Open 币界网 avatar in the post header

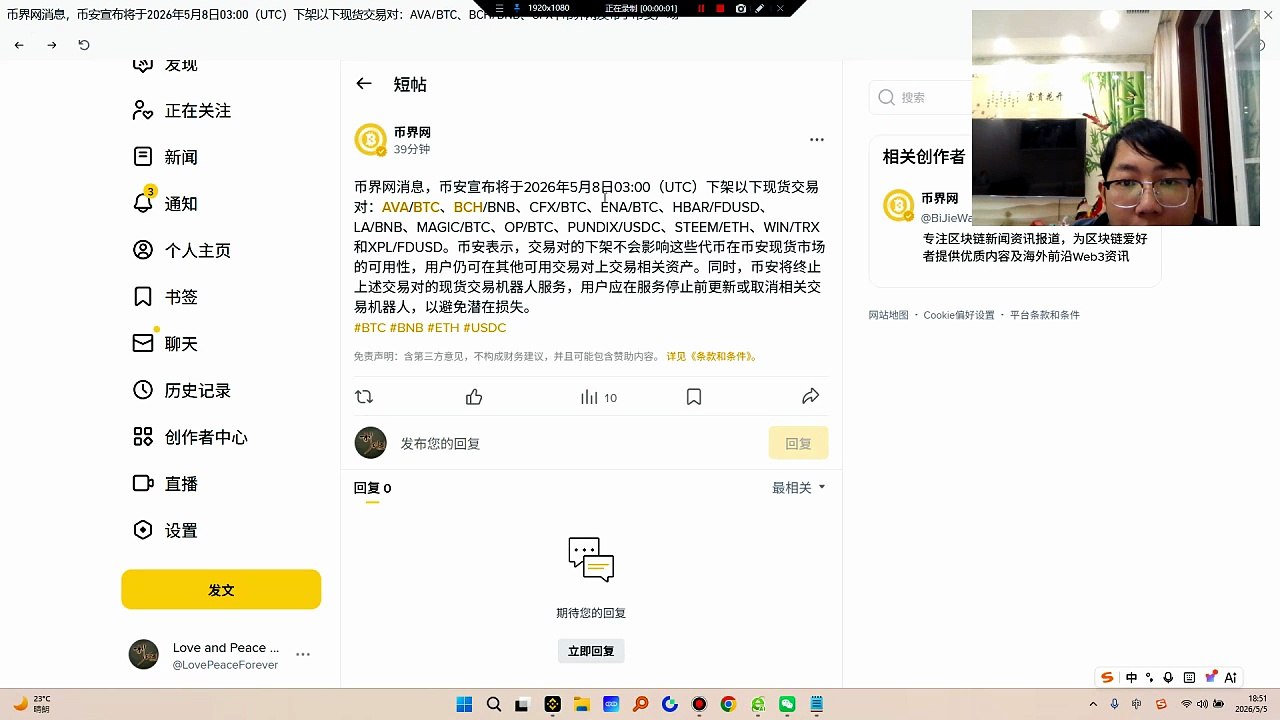click(370, 140)
